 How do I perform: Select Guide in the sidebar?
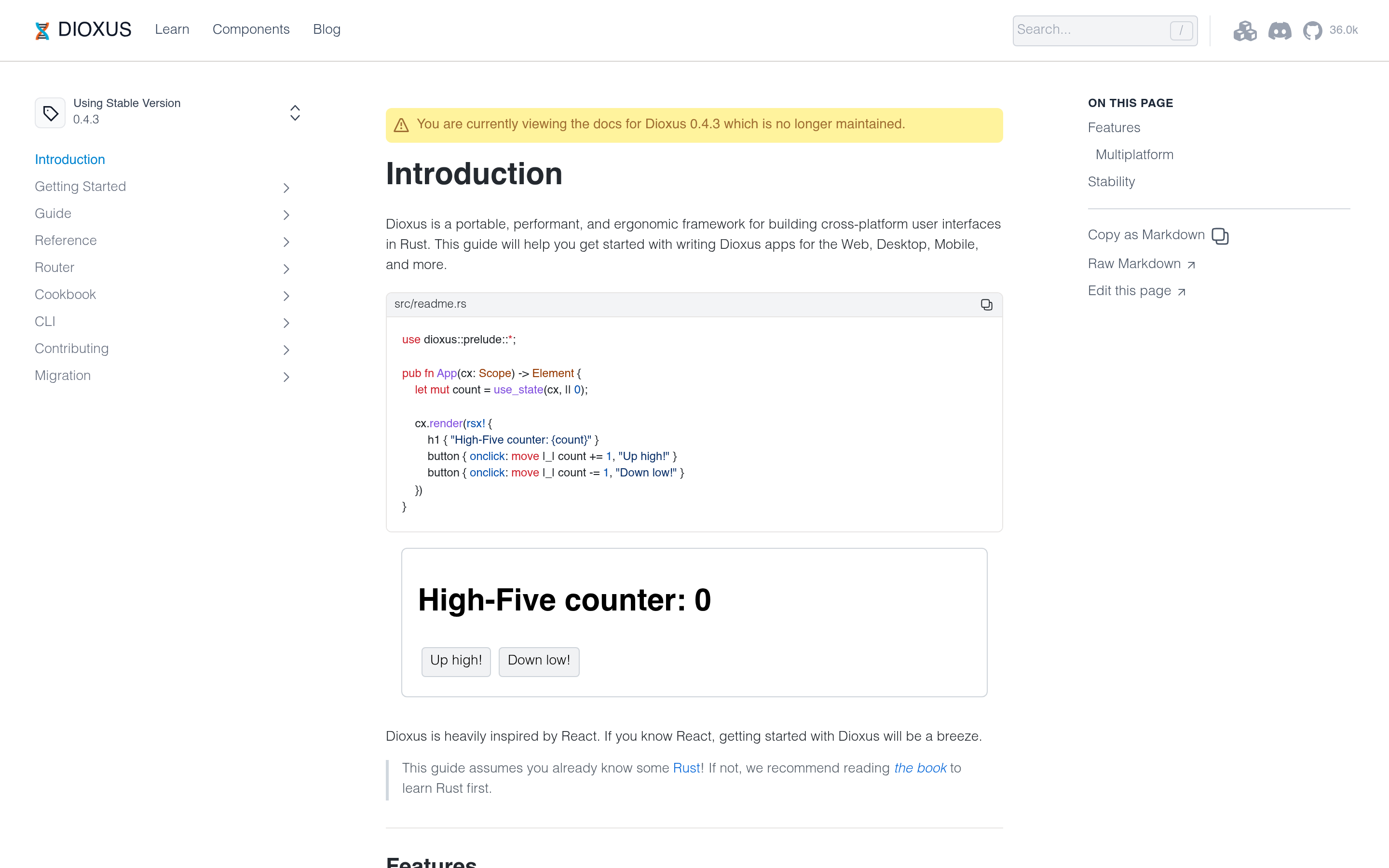click(53, 214)
